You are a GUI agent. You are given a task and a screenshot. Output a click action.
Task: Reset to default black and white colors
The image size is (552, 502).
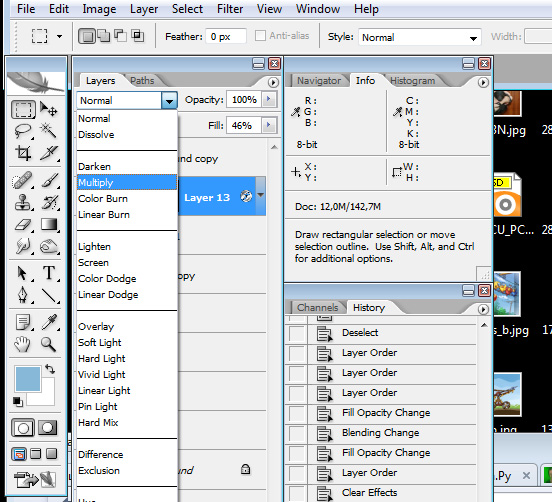(x=17, y=402)
